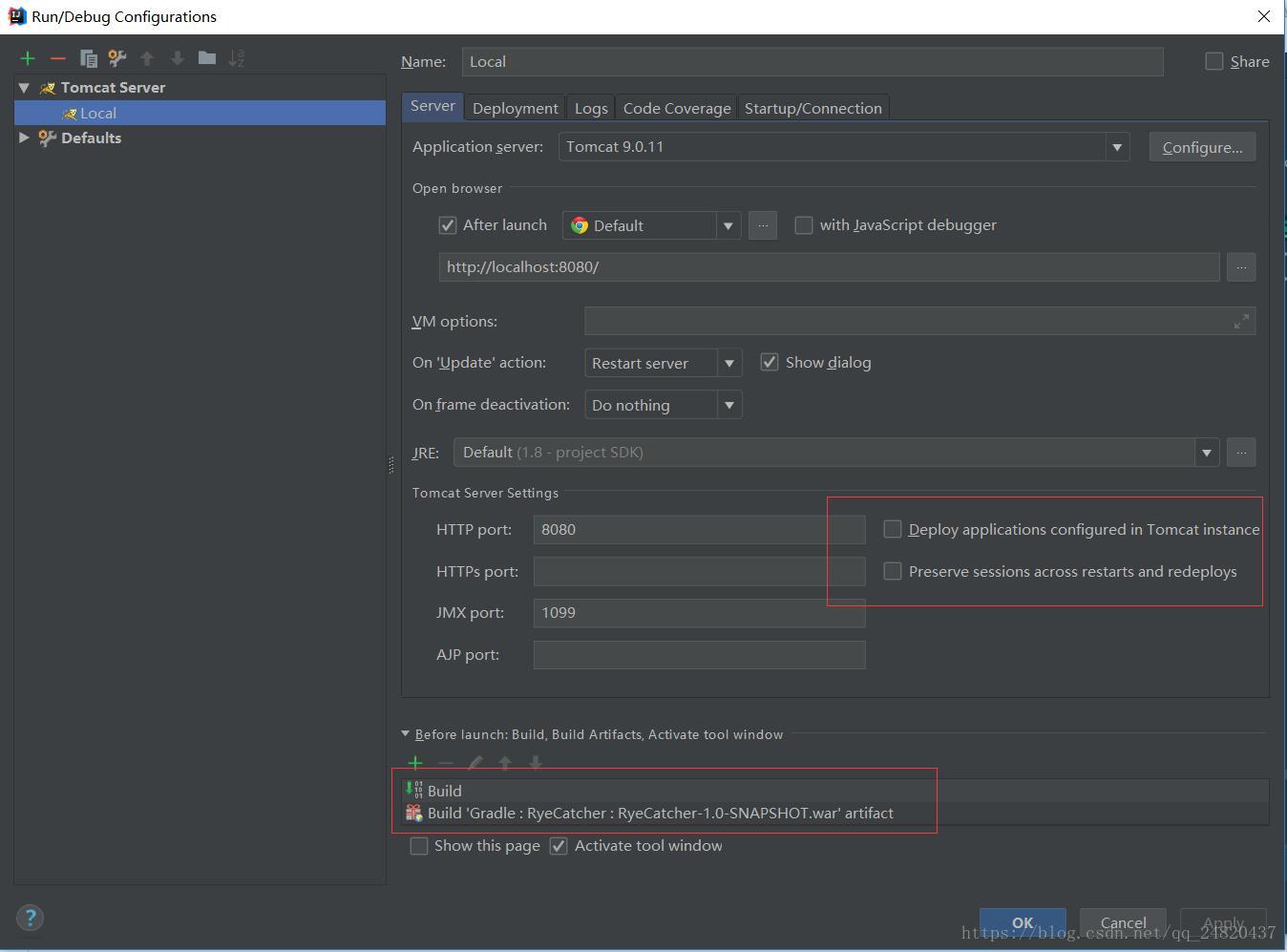
Task: Open the browser selection dropdown
Action: coord(728,225)
